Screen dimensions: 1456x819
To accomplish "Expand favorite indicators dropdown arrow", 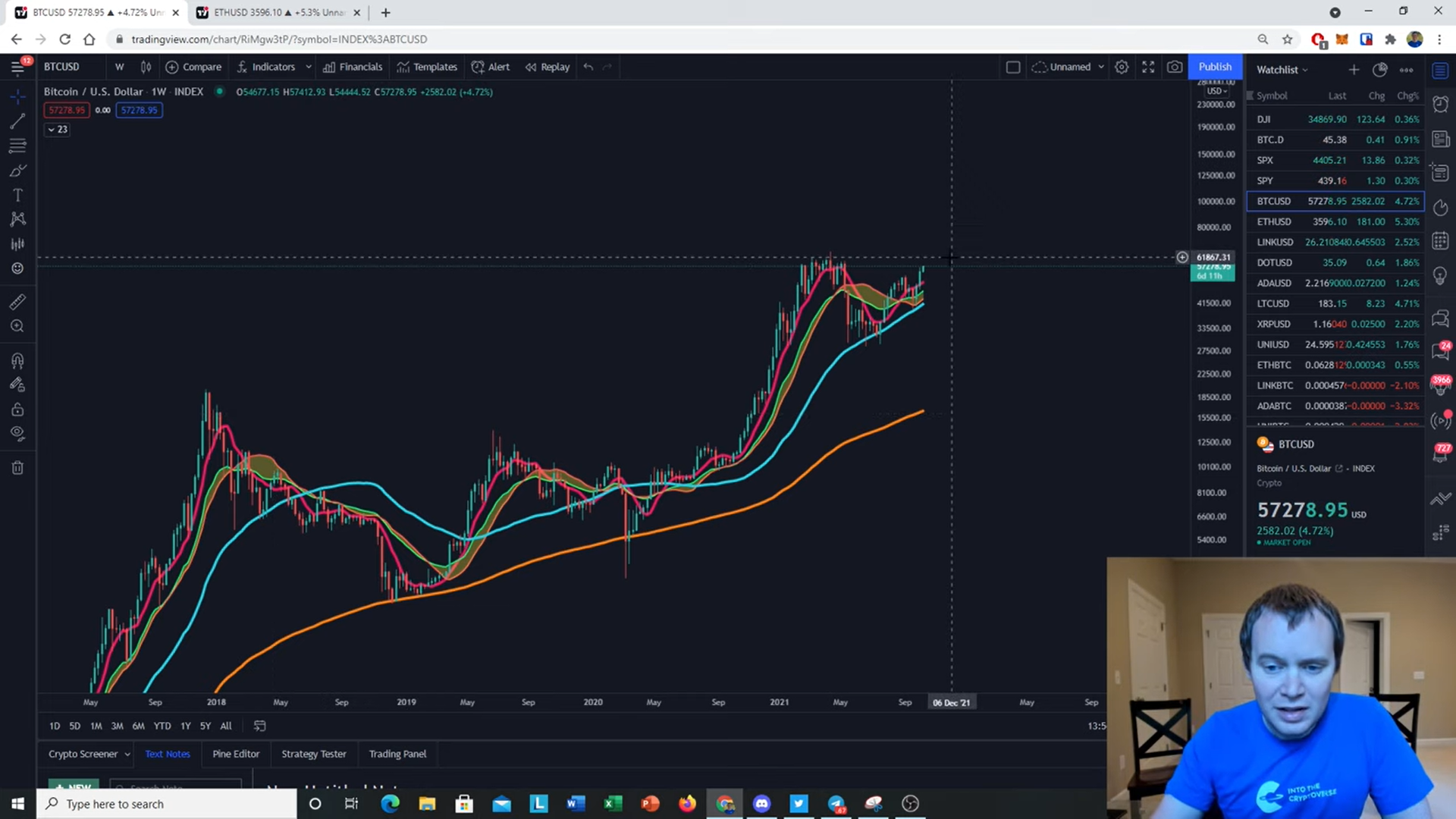I will pyautogui.click(x=309, y=67).
